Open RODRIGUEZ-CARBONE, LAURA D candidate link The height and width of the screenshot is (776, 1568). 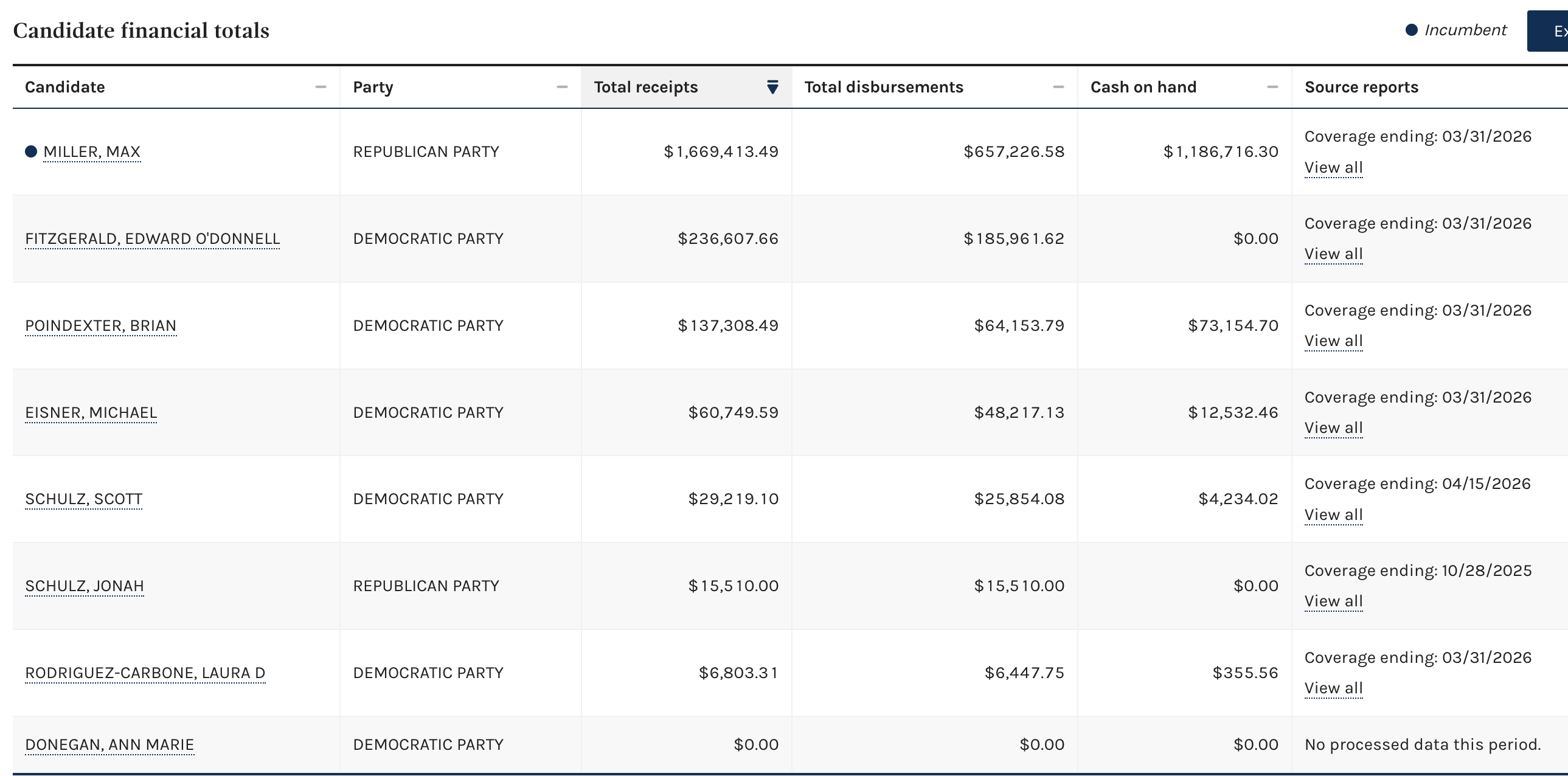[145, 673]
